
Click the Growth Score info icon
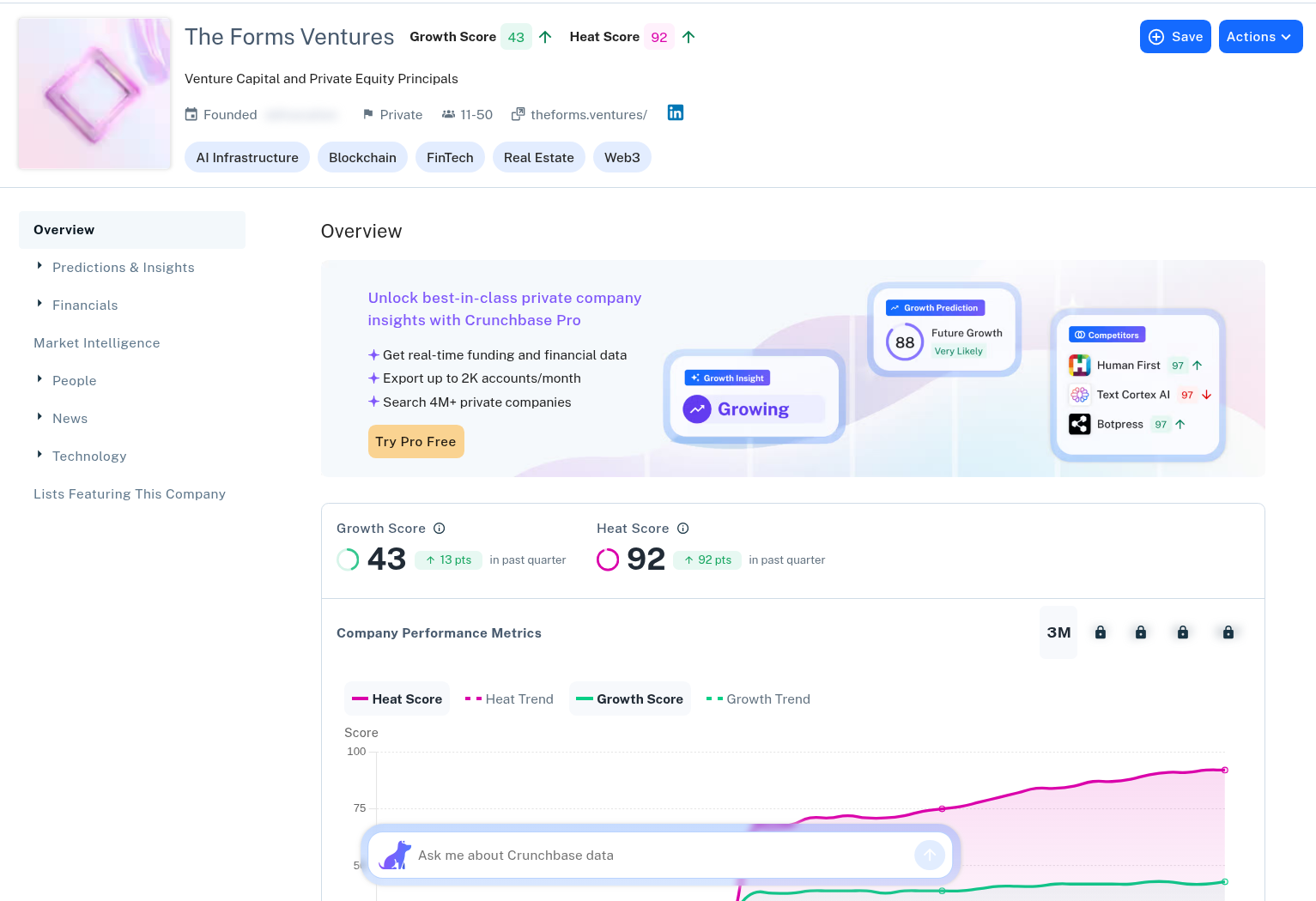(x=439, y=529)
